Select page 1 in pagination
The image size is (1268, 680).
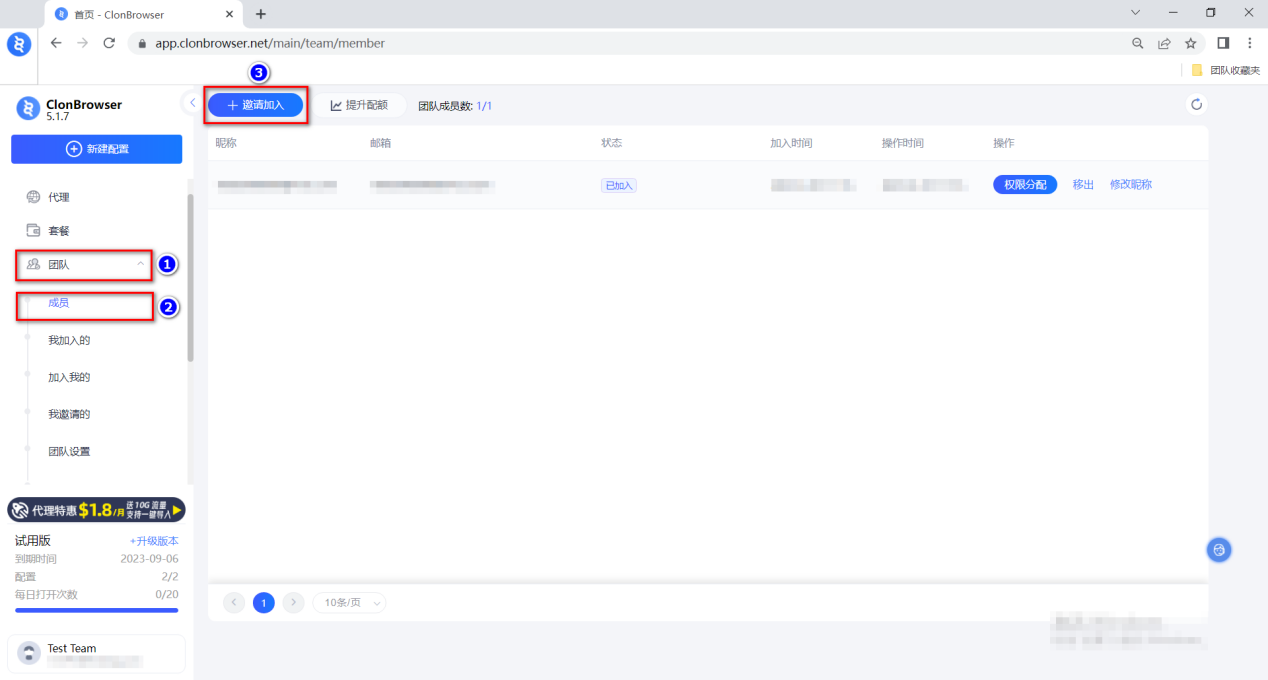point(264,602)
